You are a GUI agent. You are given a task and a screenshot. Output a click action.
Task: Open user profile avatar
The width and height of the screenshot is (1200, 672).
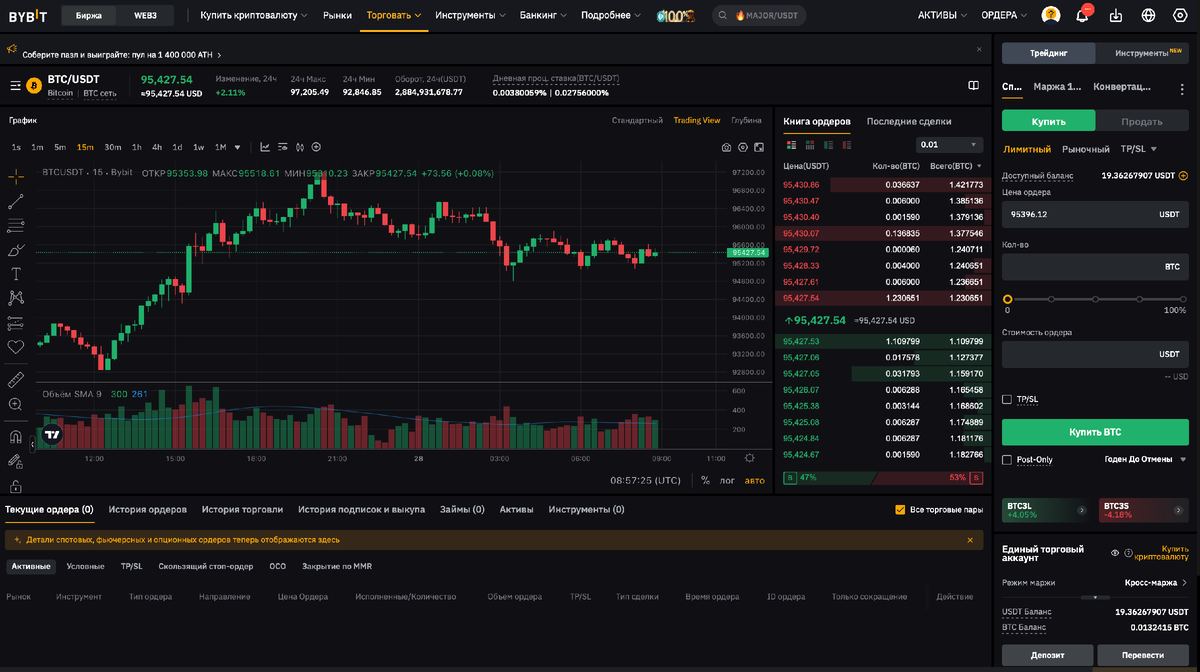click(1051, 15)
